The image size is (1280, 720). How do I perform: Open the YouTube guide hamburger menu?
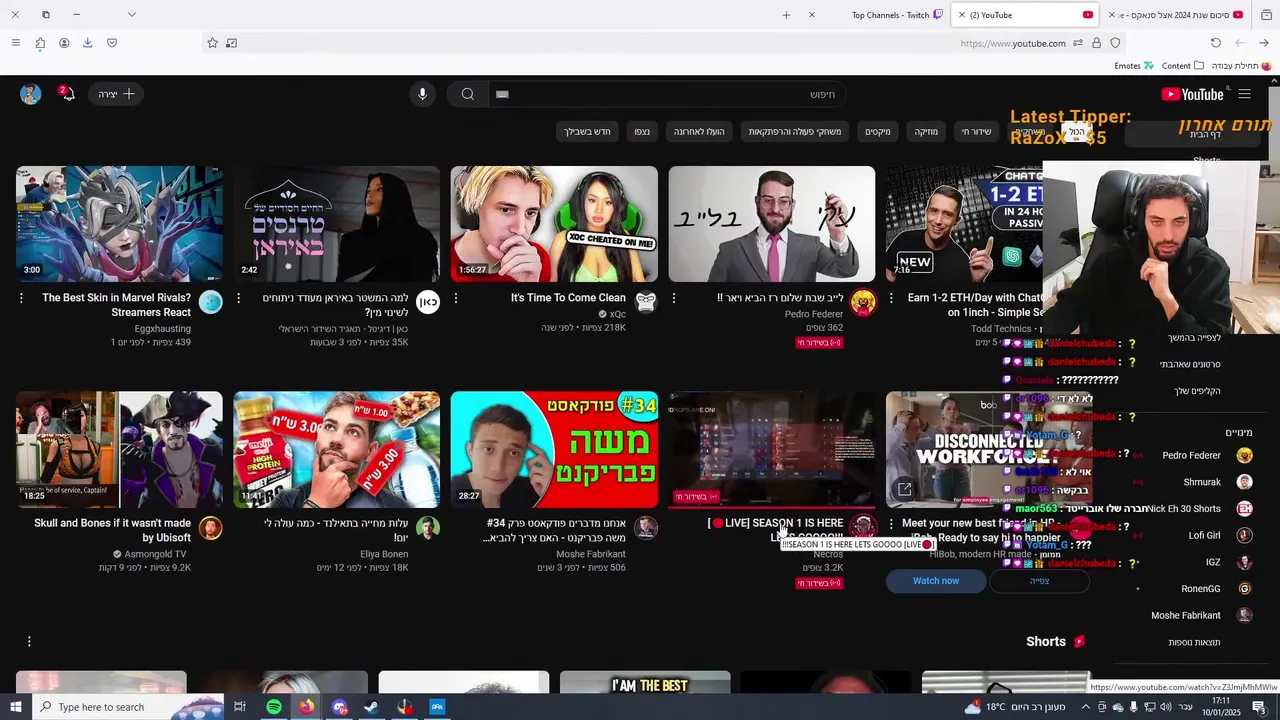(1244, 94)
